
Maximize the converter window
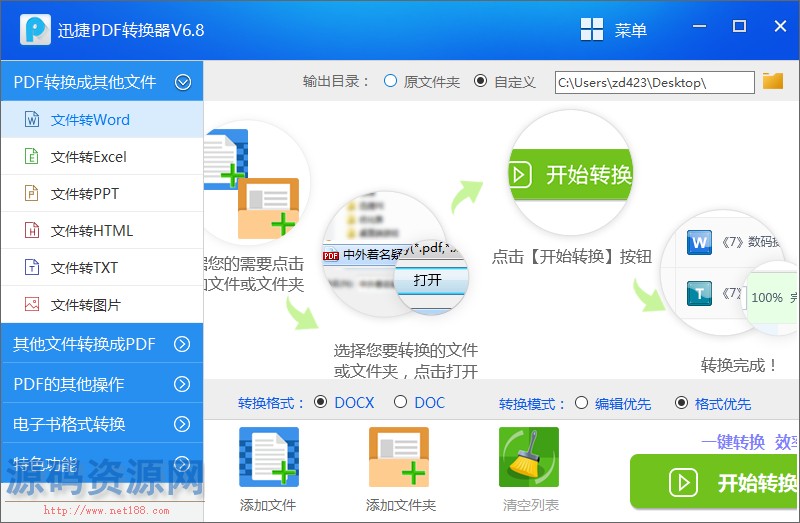click(x=739, y=27)
